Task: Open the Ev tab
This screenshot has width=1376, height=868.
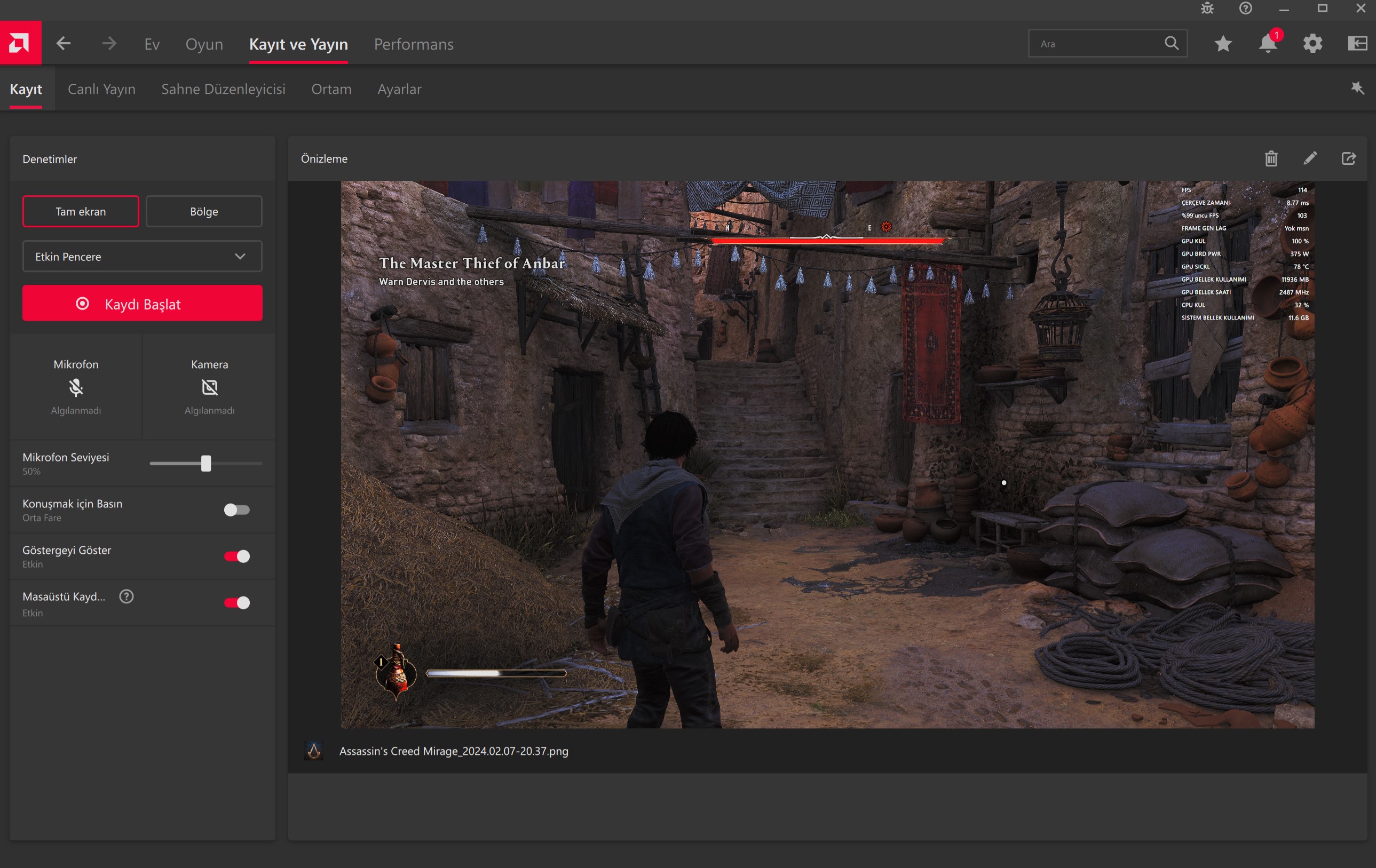Action: [152, 44]
